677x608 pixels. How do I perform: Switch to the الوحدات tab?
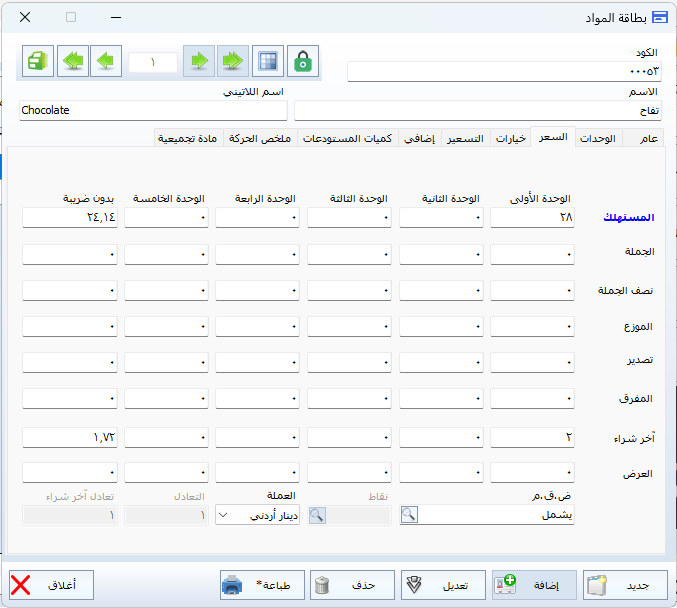(598, 138)
